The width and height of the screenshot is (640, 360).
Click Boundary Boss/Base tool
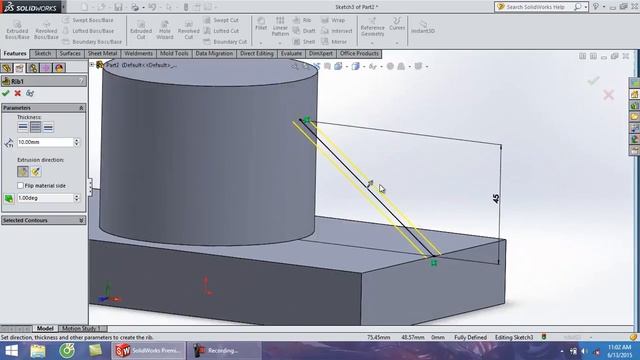[92, 42]
